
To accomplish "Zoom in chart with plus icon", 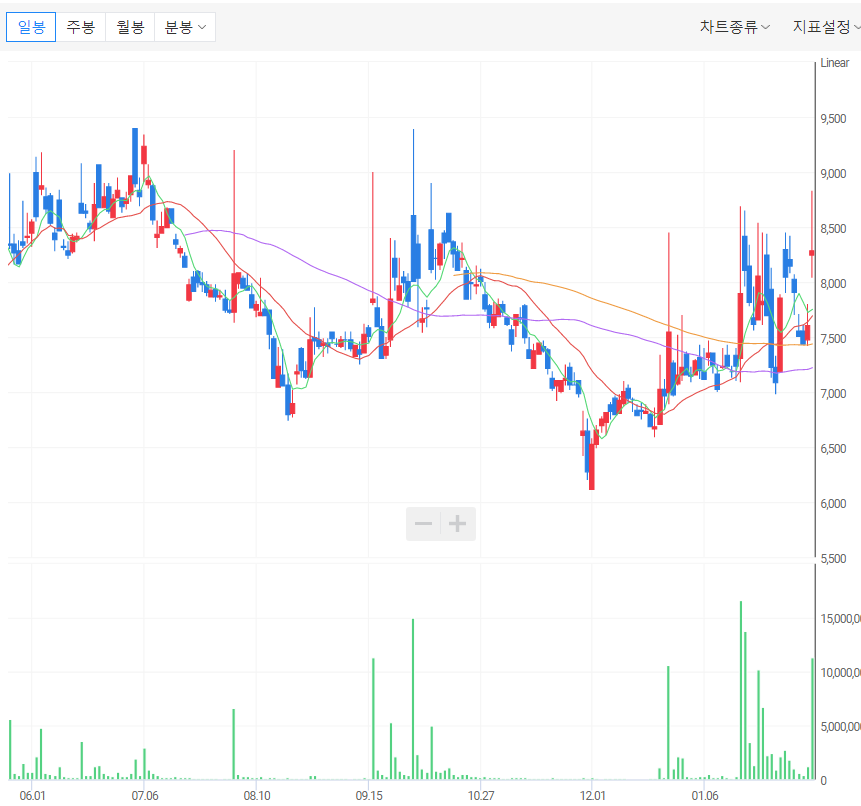I will 457,524.
